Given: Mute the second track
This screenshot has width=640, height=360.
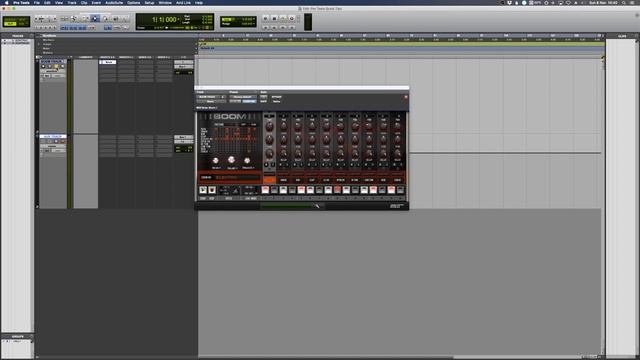Looking at the screenshot, I should tap(62, 141).
